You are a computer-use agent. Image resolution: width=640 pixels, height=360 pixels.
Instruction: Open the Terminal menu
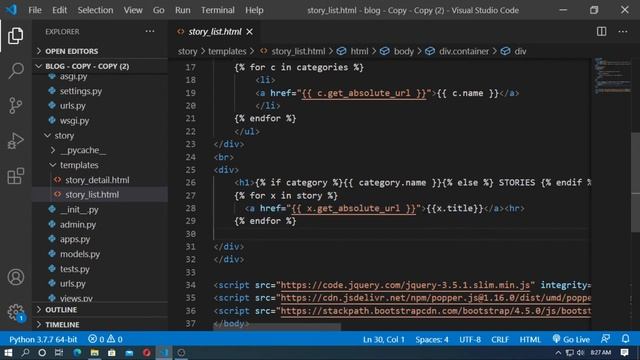click(218, 10)
